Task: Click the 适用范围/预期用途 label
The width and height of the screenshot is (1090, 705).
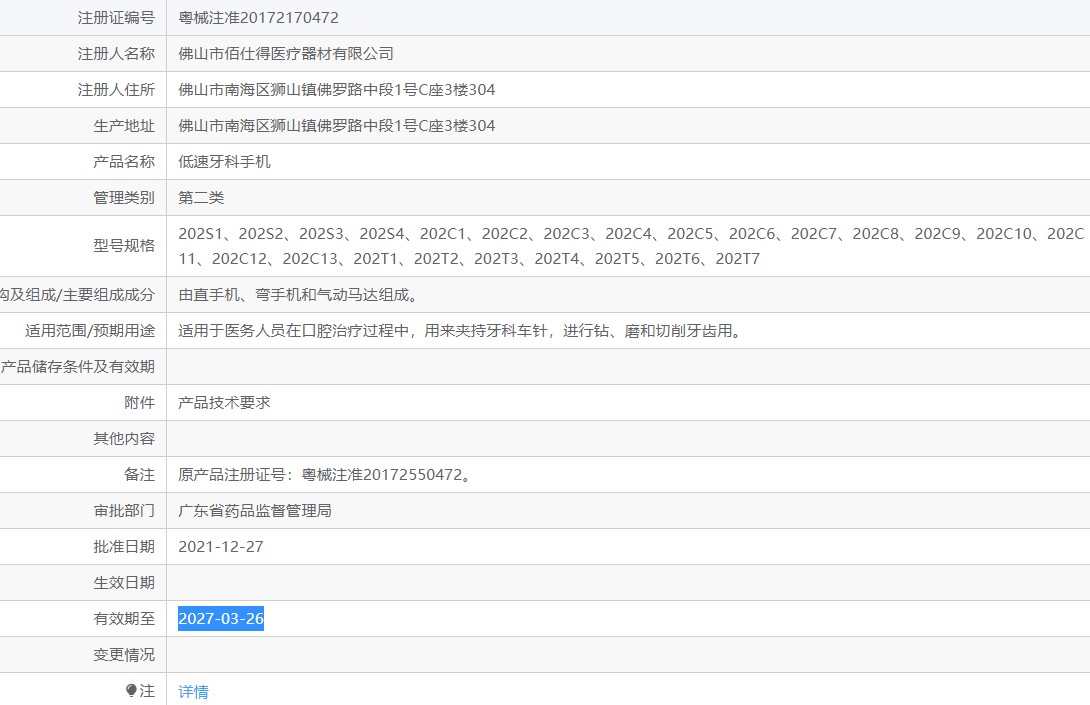Action: point(90,331)
